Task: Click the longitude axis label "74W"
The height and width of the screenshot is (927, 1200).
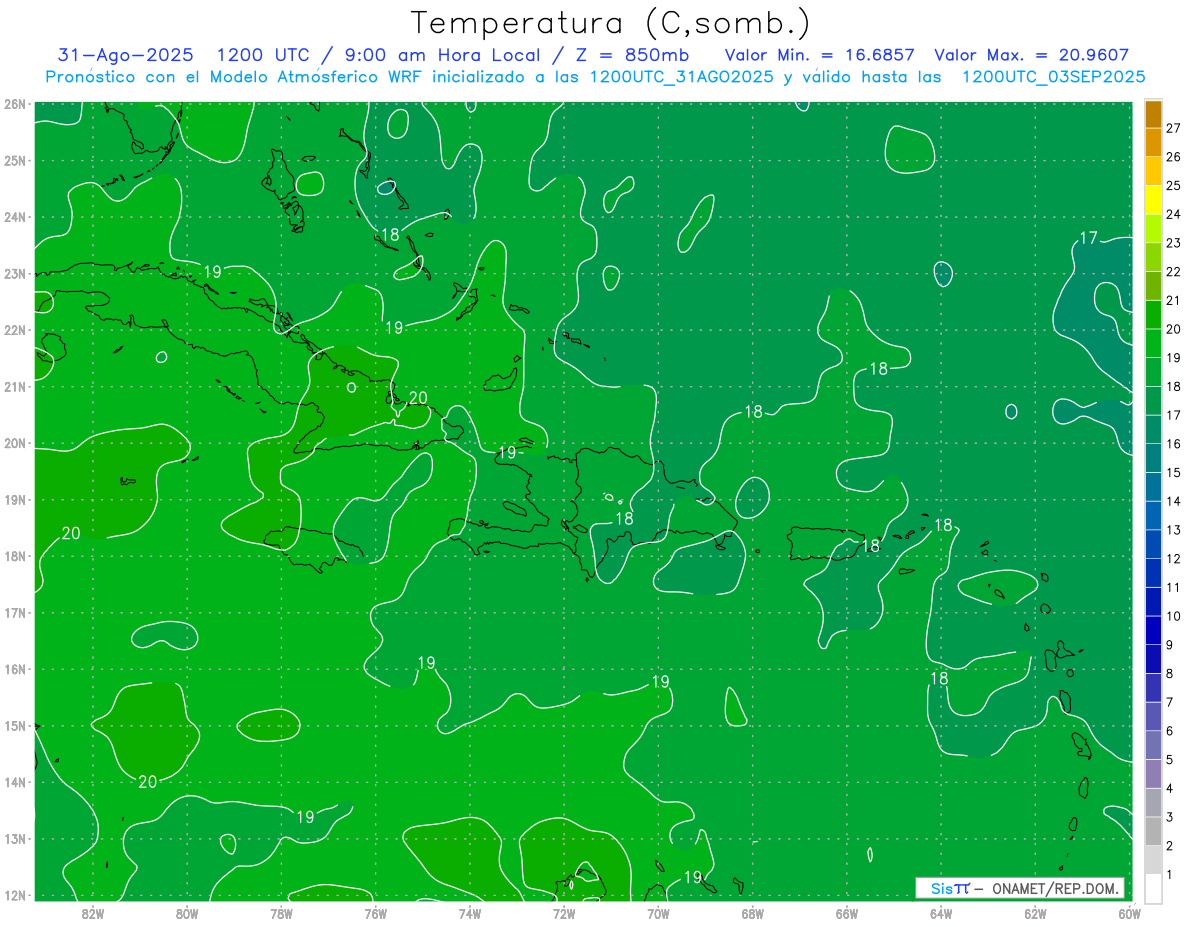Action: [469, 912]
